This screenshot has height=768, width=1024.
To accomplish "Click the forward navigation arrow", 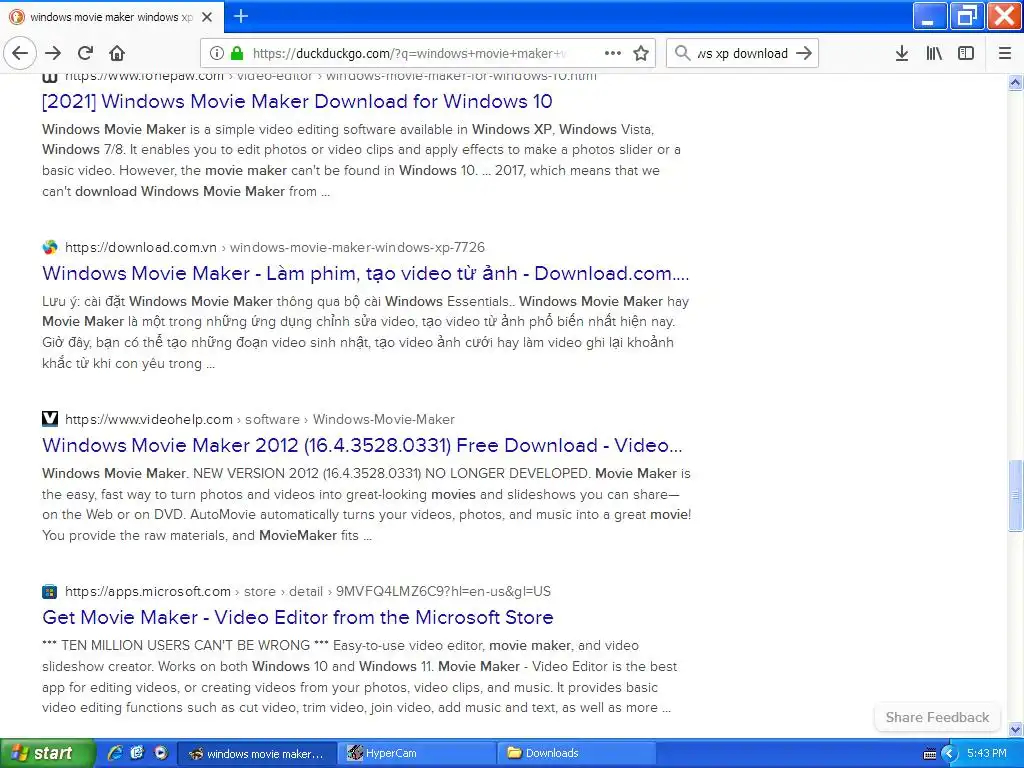I will click(x=53, y=53).
